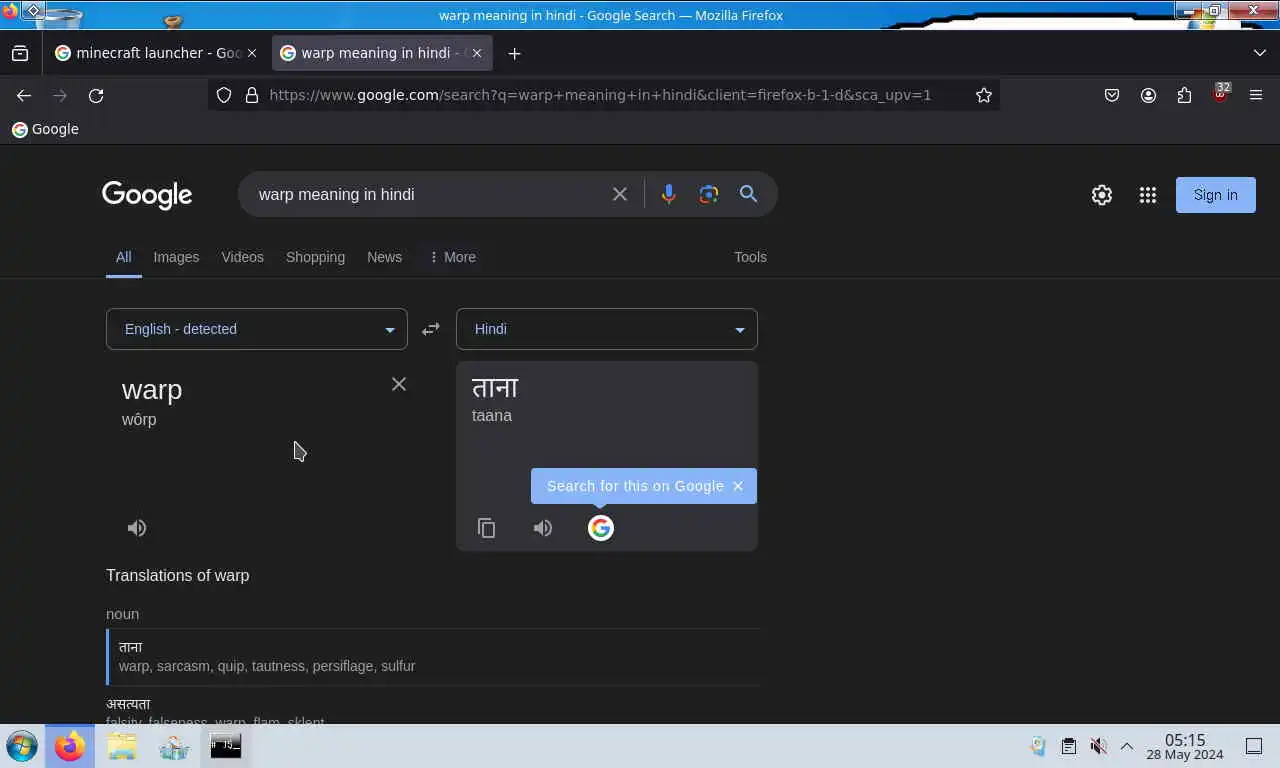This screenshot has height=768, width=1280.
Task: Switch to News results
Action: 384,257
